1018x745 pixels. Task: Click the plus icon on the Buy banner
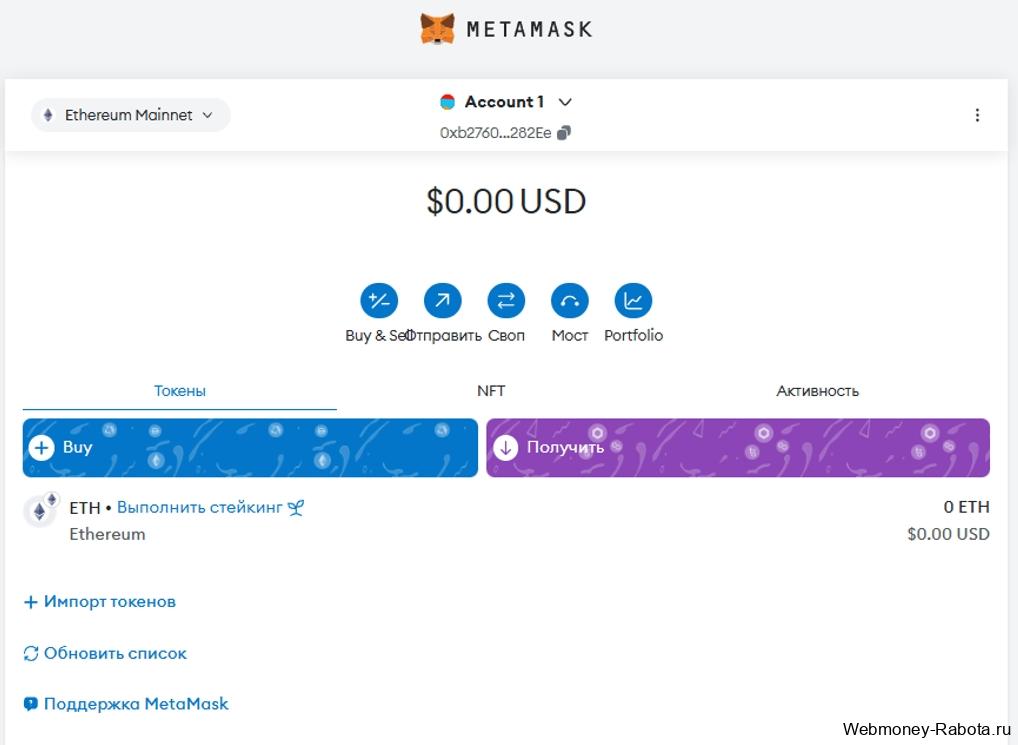(x=42, y=448)
